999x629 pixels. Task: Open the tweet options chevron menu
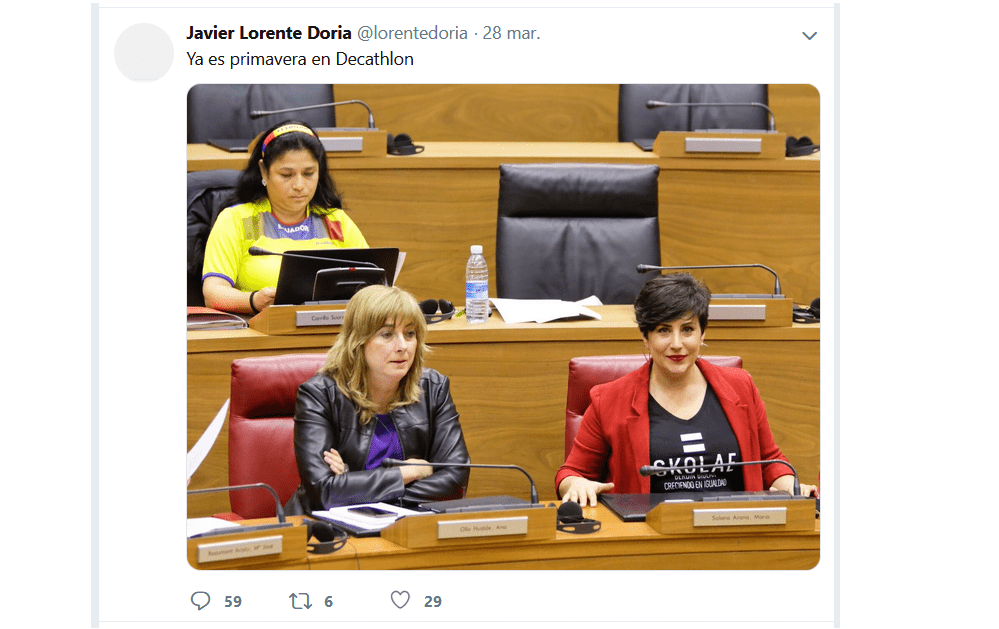tap(809, 36)
